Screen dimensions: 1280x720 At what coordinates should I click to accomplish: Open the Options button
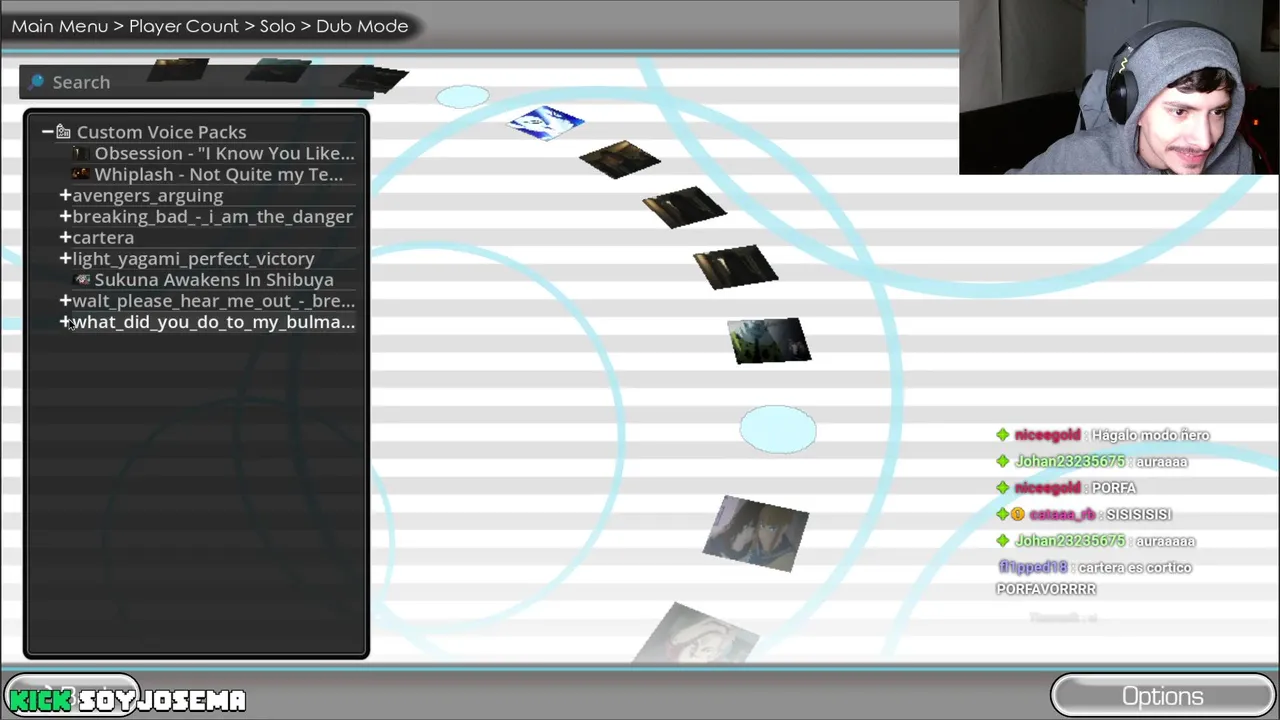[1162, 696]
